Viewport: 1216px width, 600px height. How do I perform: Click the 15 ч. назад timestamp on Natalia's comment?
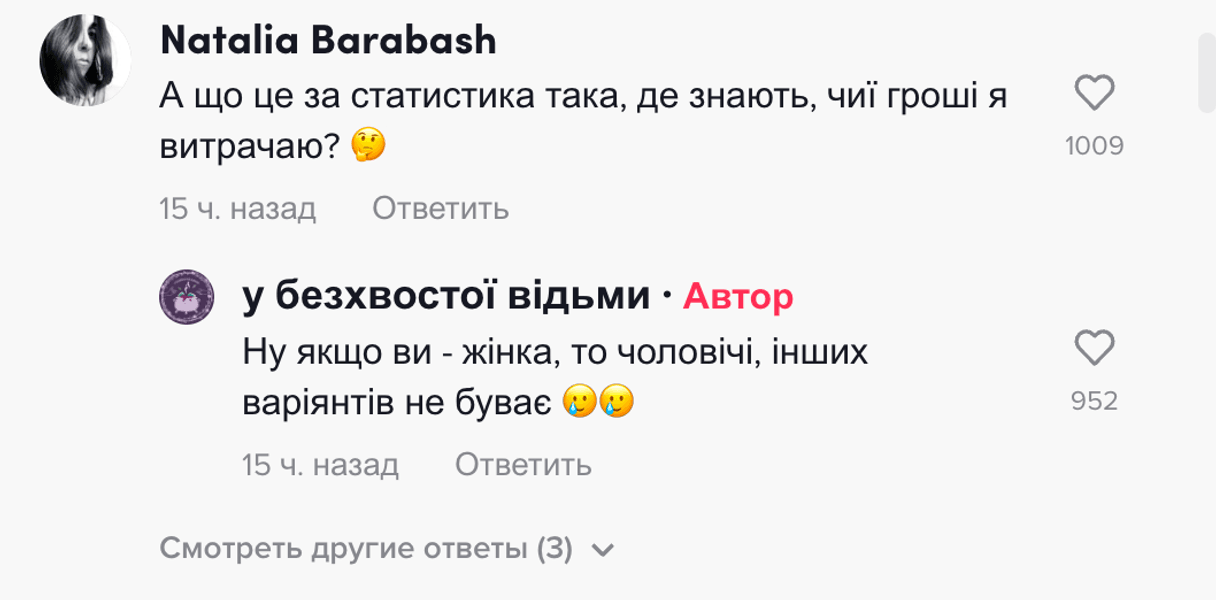[237, 209]
